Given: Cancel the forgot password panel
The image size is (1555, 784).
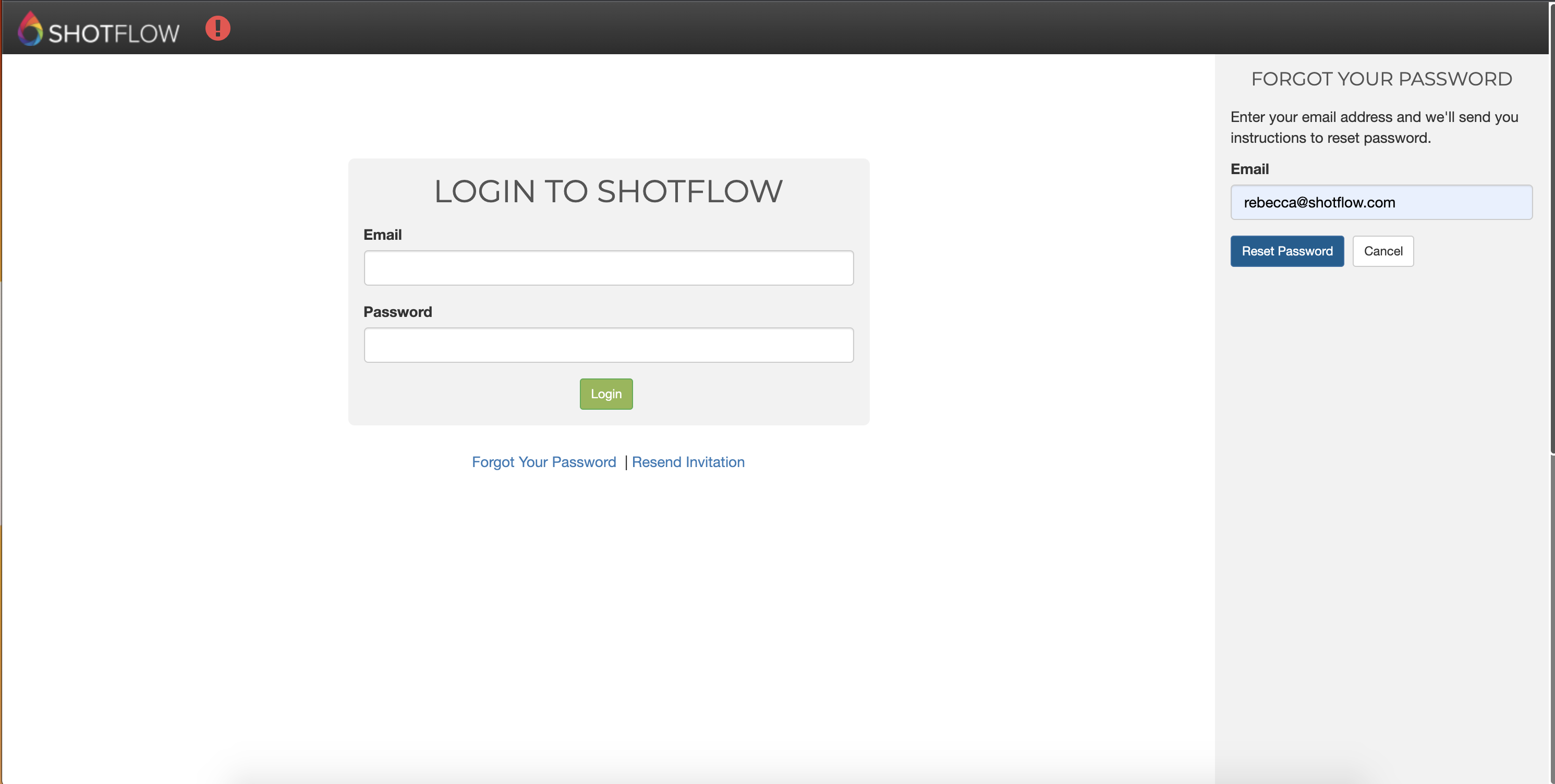Looking at the screenshot, I should [x=1382, y=251].
